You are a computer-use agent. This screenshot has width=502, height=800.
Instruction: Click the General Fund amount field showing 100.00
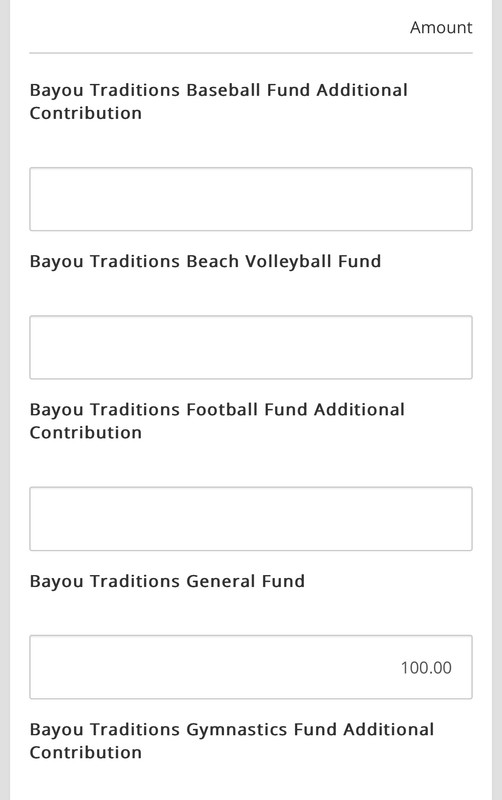pos(250,667)
